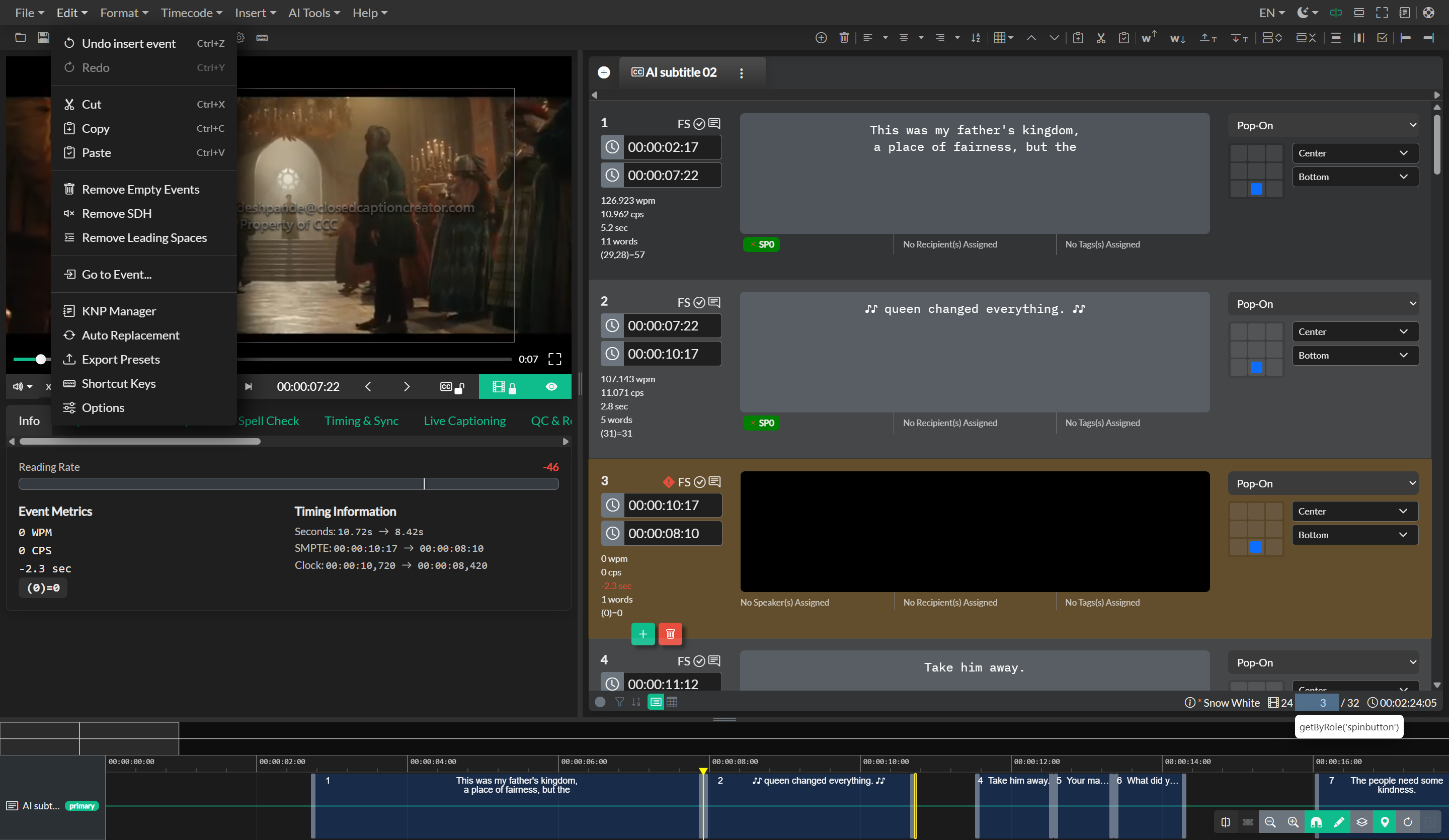
Task: Click the delete event trash icon in toolbar
Action: (844, 38)
